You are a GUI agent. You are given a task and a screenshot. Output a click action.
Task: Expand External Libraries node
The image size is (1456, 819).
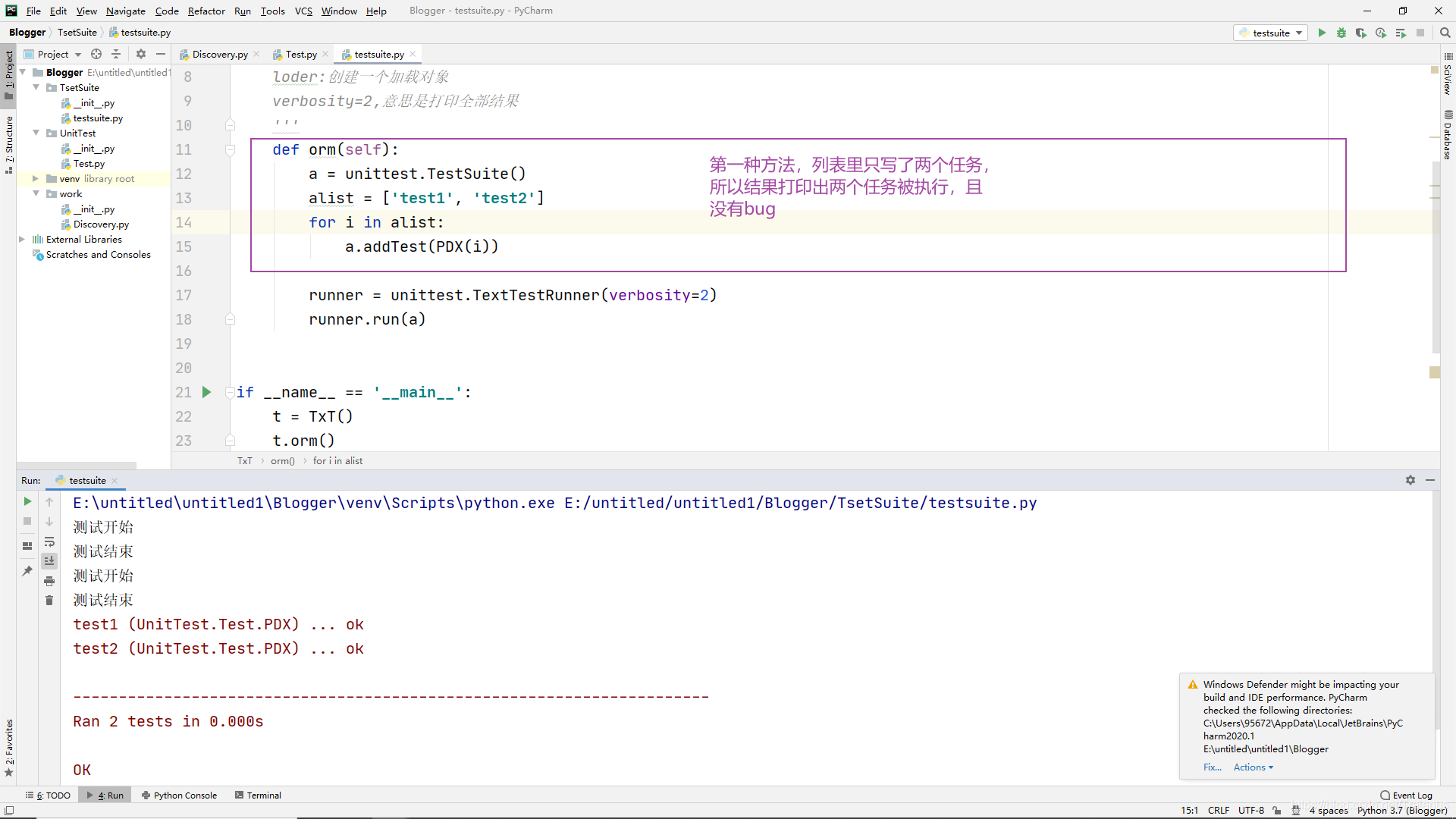coord(22,239)
